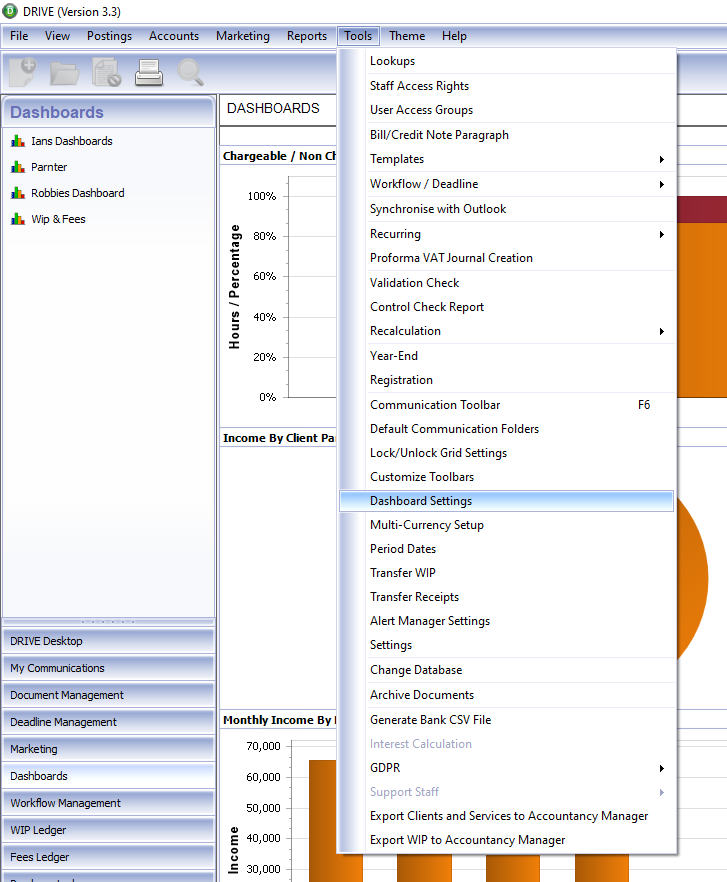Open Workflow Management panel

coord(109,803)
